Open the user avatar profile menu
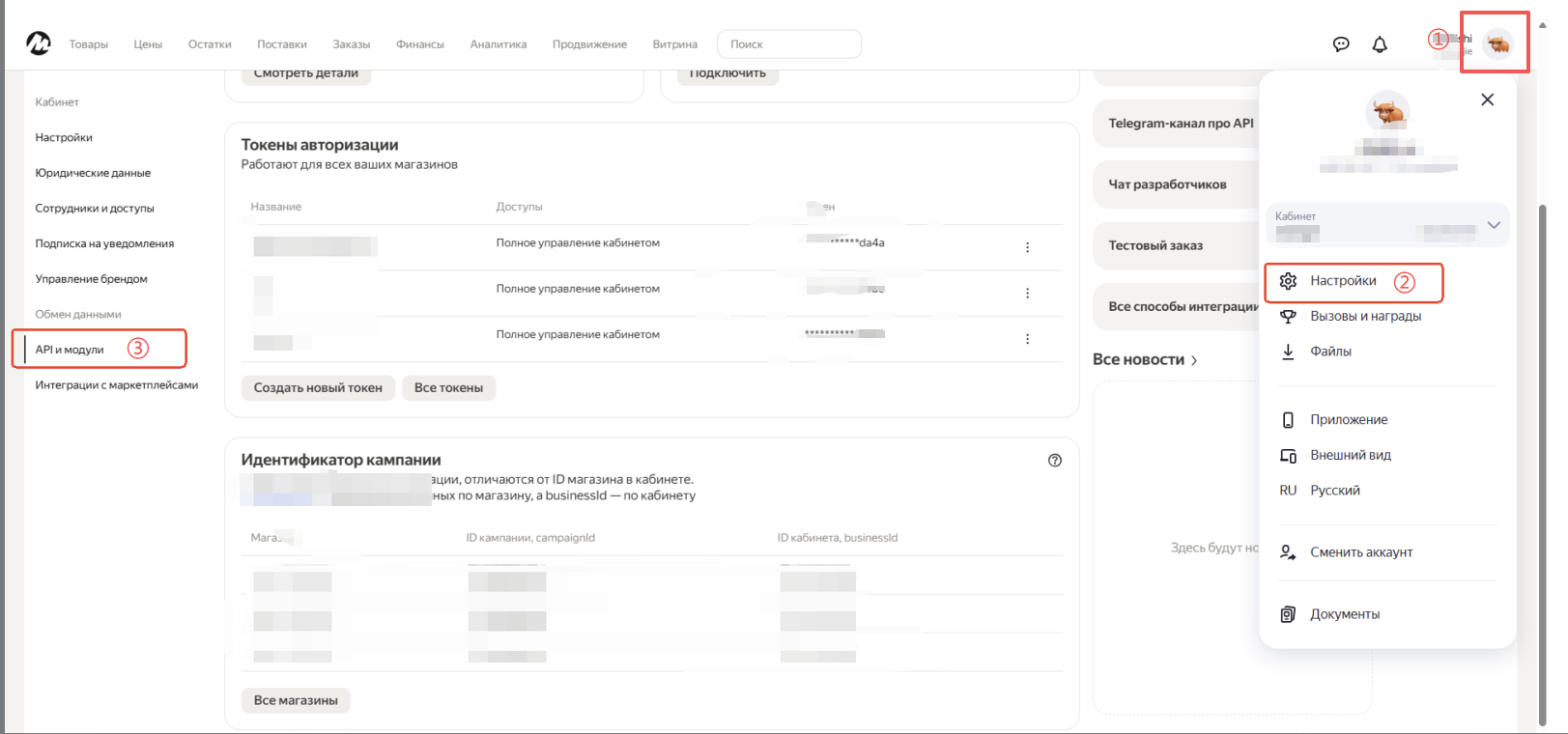 (1497, 43)
